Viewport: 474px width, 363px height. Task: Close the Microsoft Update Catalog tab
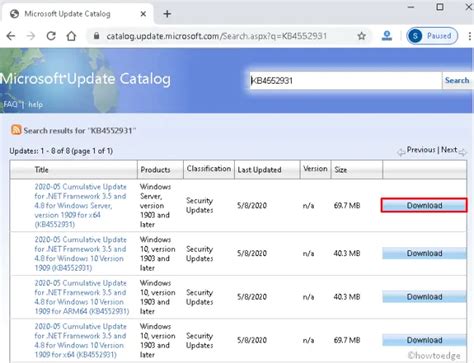[x=143, y=14]
